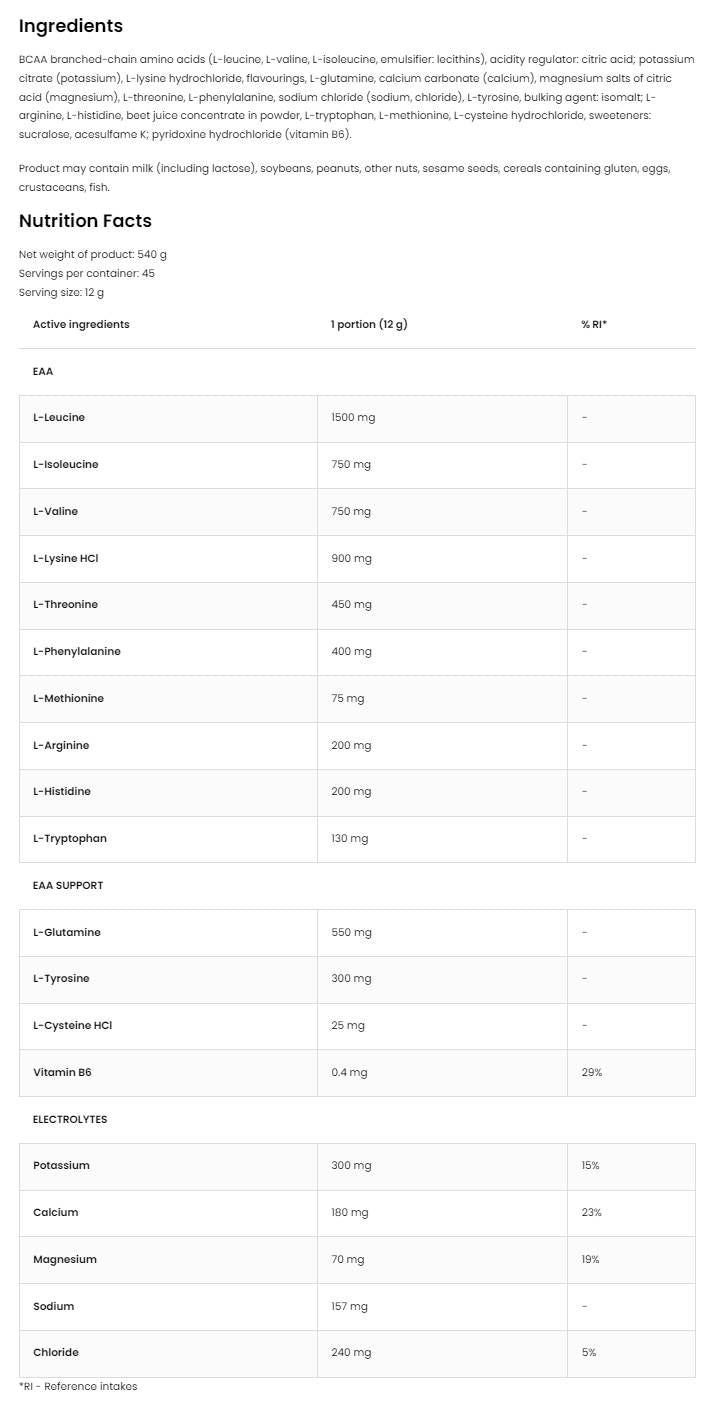
Task: Click the % RI* column header
Action: pyautogui.click(x=594, y=324)
